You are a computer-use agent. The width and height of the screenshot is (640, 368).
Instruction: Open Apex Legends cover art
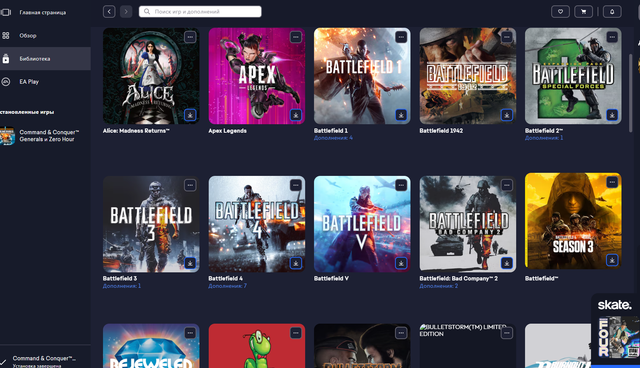point(257,76)
